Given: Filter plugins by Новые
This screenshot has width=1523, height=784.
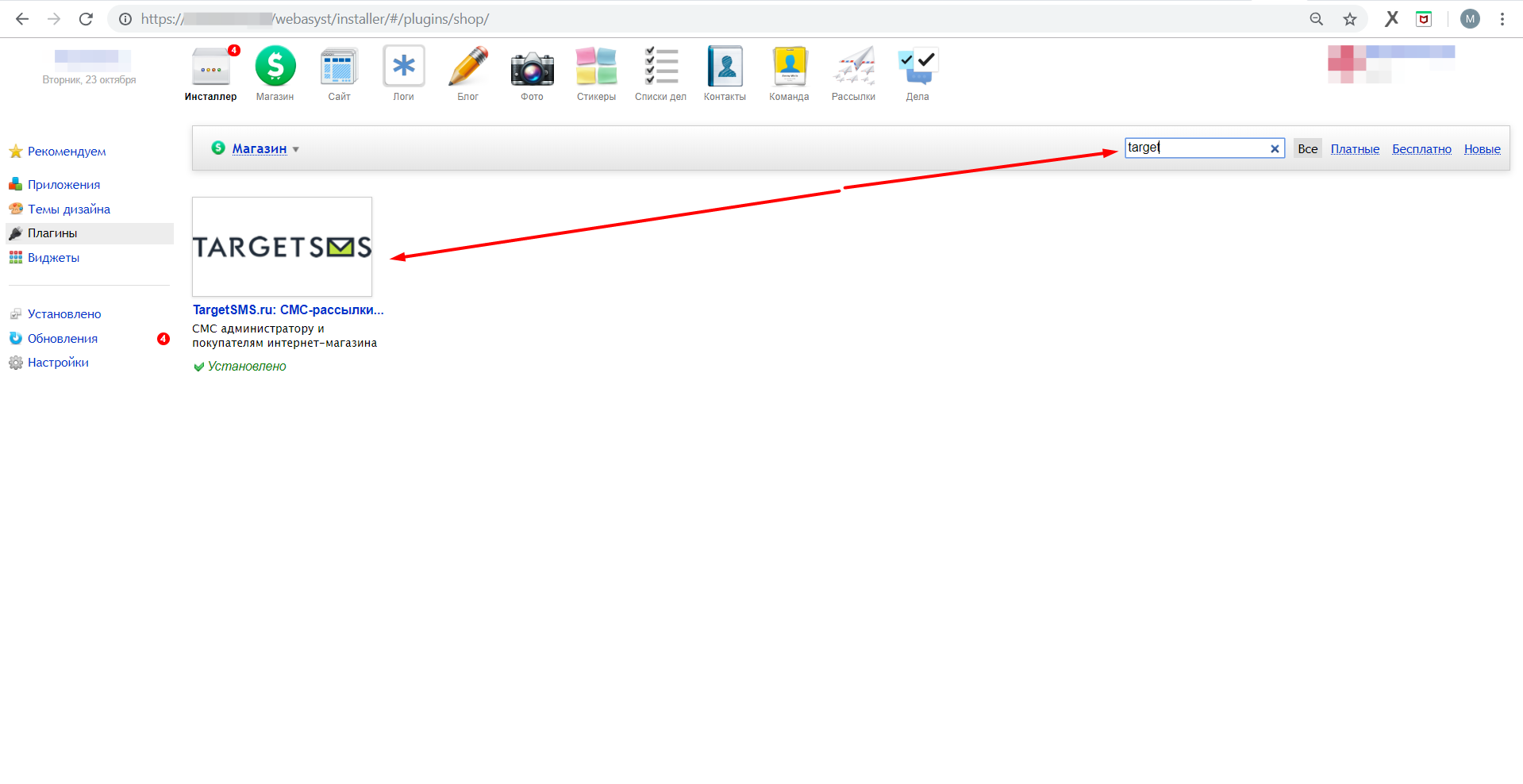Looking at the screenshot, I should click(1482, 149).
